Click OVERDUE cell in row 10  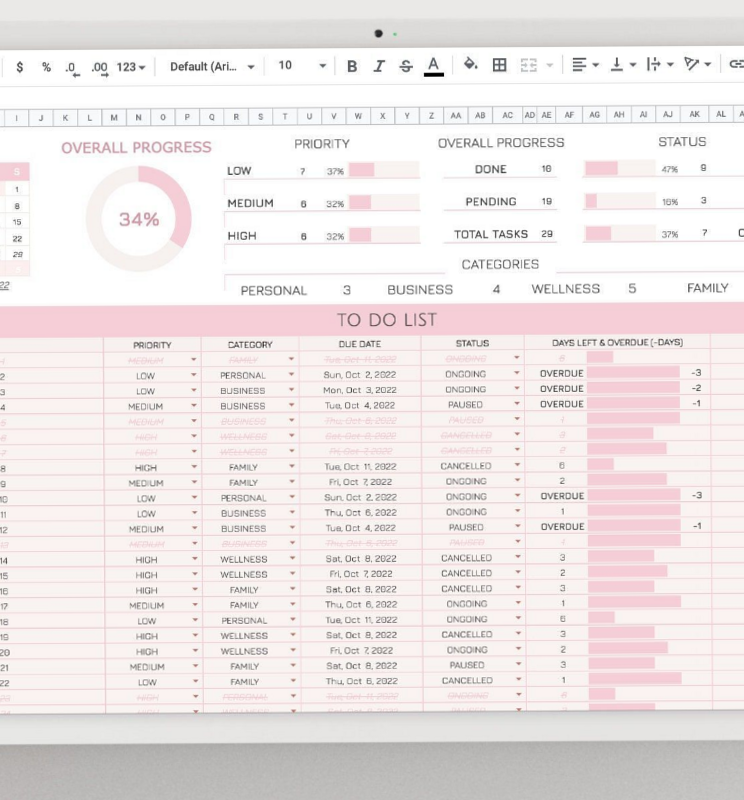pos(562,496)
